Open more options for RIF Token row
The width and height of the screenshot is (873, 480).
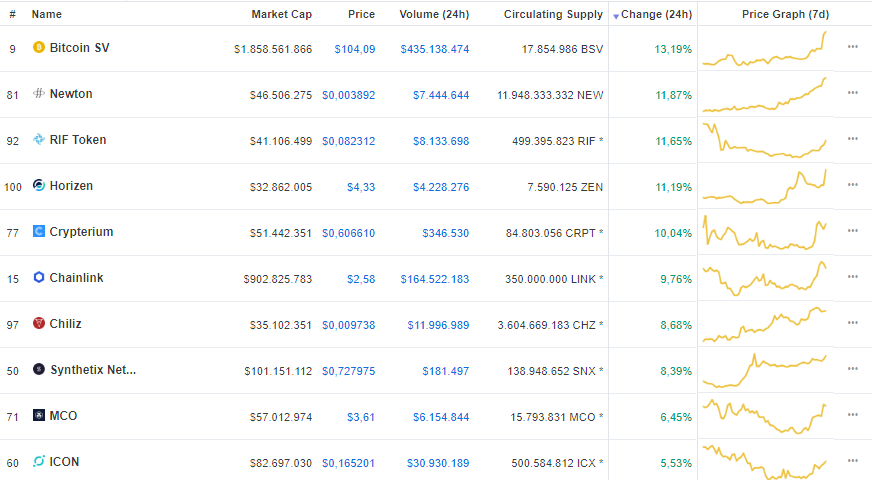(852, 139)
